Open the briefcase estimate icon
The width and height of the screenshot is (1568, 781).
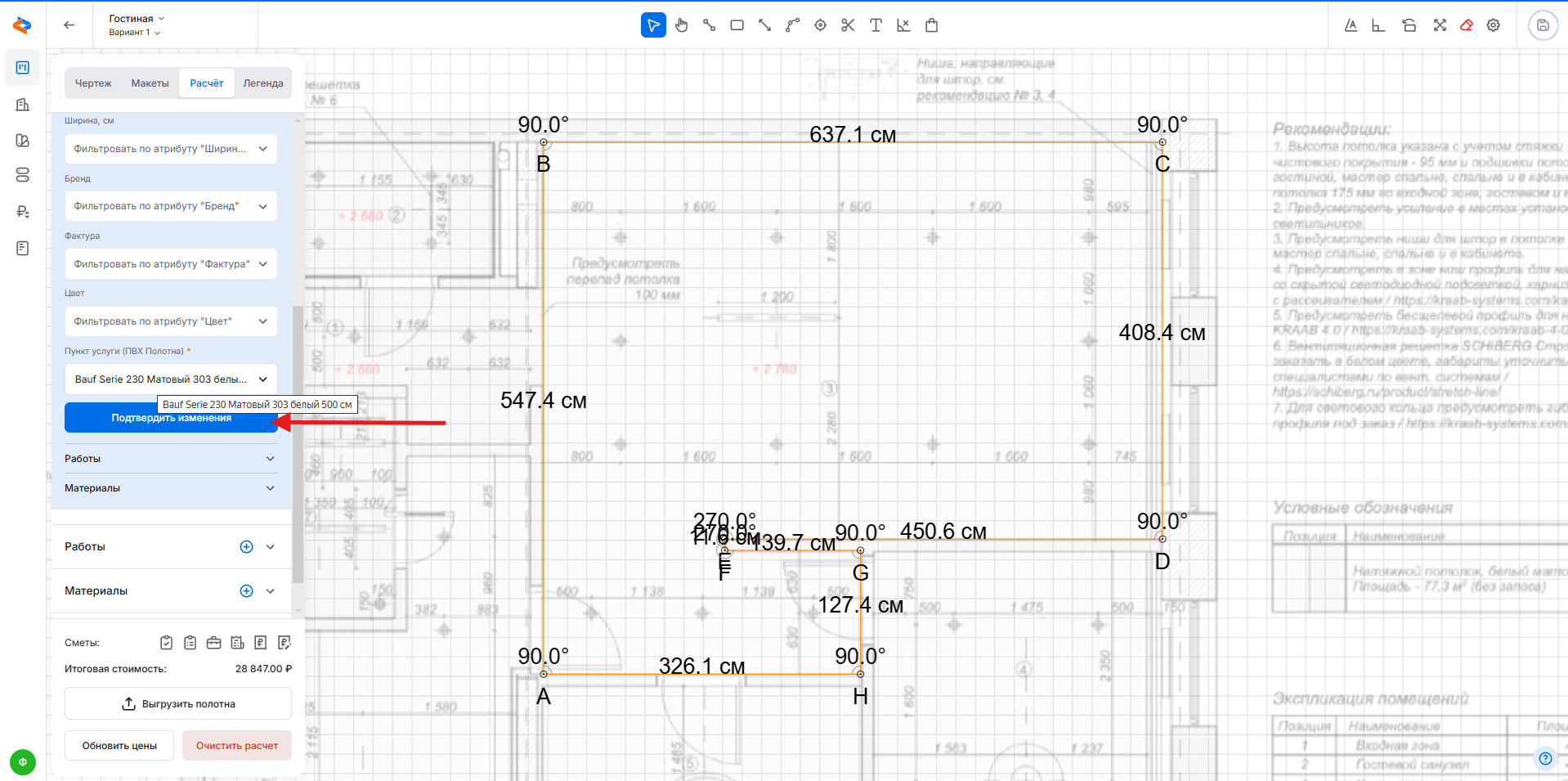click(x=213, y=643)
